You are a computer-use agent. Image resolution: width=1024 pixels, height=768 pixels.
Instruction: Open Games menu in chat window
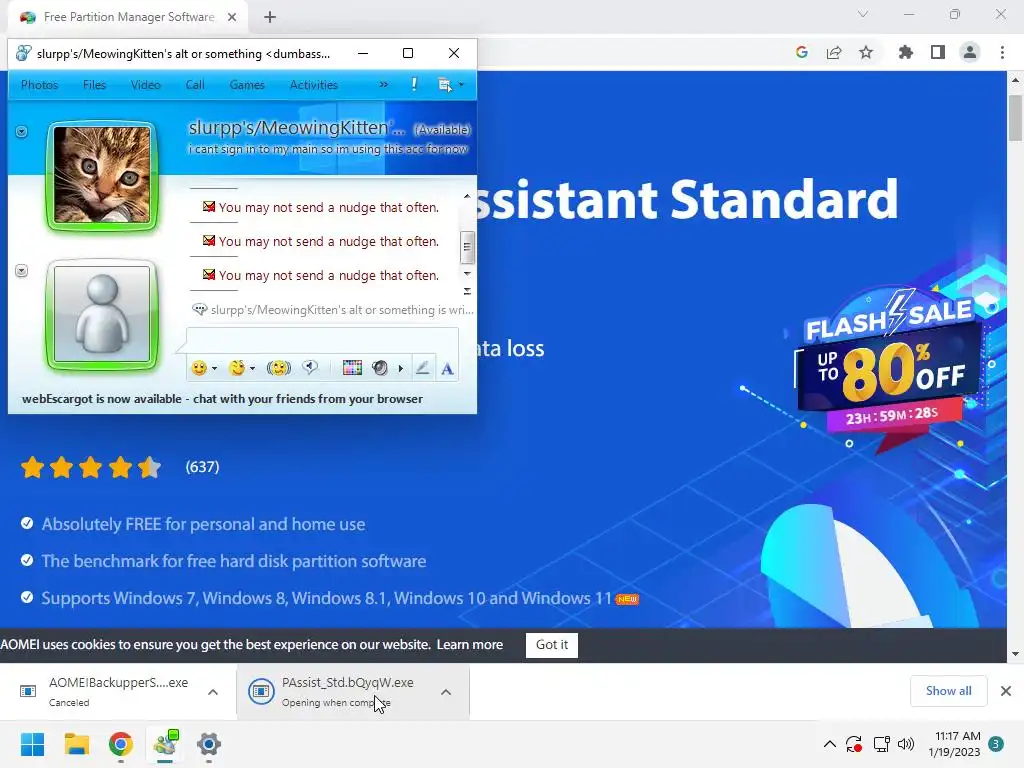[247, 85]
